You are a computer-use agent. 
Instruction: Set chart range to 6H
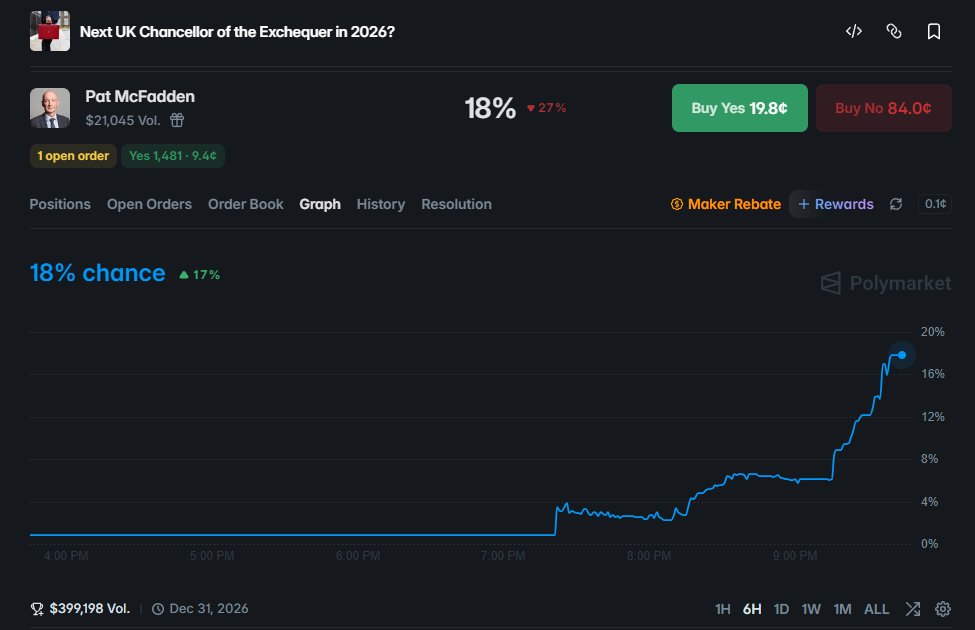pyautogui.click(x=752, y=609)
